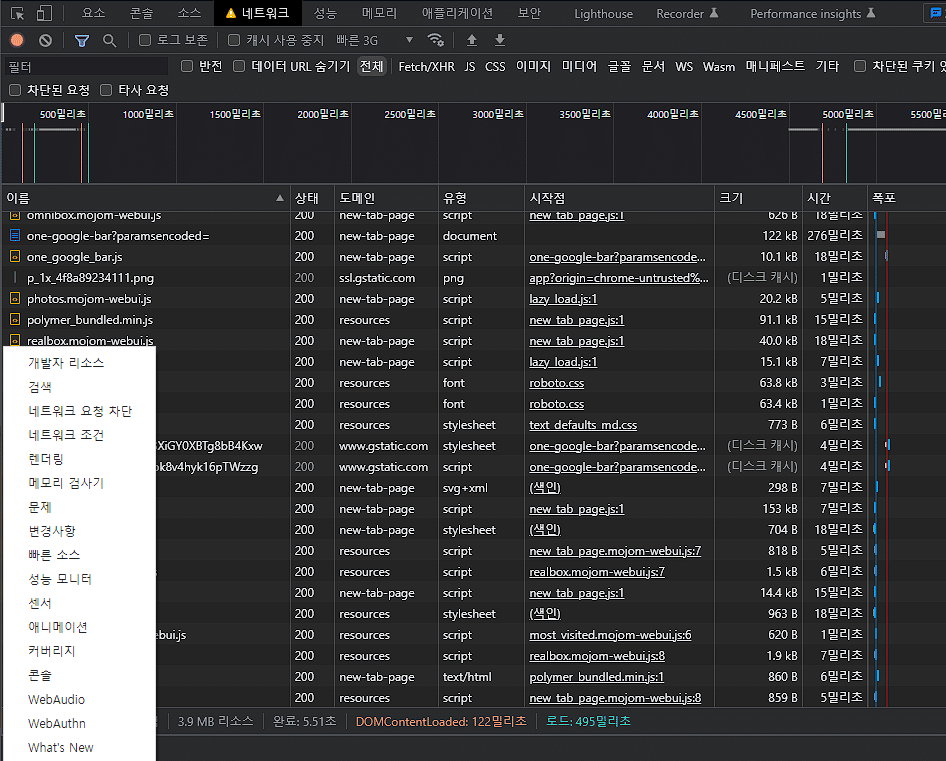Choose 센서 from the menu
Image resolution: width=946 pixels, height=761 pixels.
pyautogui.click(x=79, y=603)
